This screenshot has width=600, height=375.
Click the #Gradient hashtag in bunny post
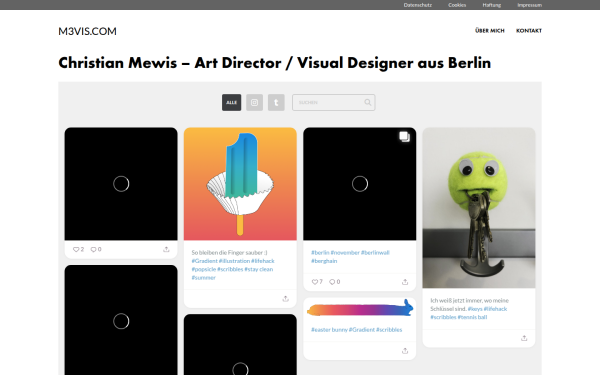click(x=362, y=330)
